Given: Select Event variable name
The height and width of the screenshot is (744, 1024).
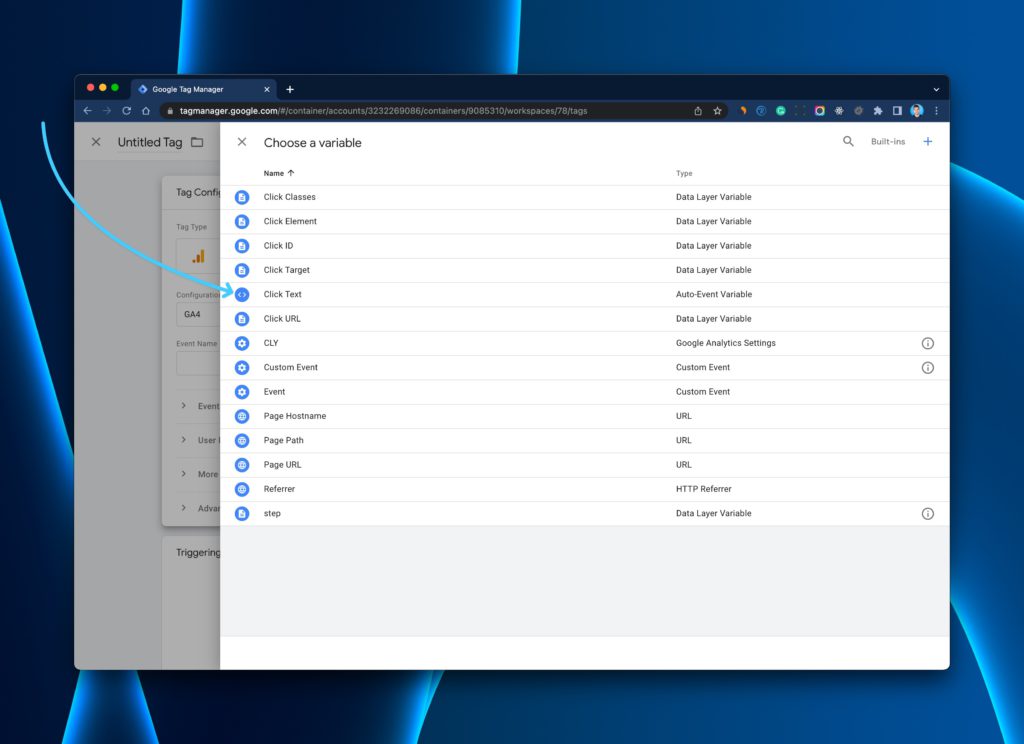Looking at the screenshot, I should (274, 391).
